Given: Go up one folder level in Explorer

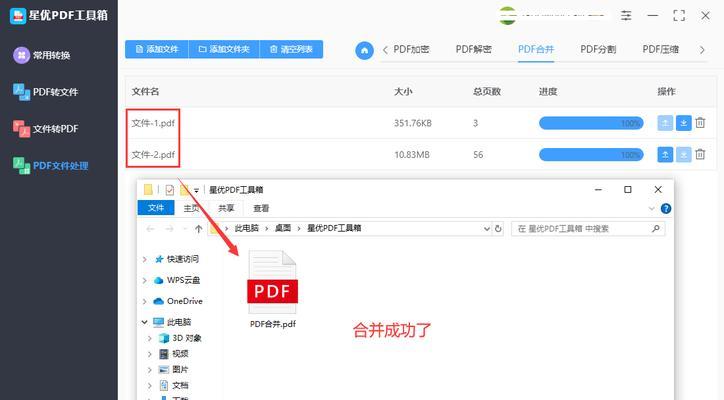Looking at the screenshot, I should [x=199, y=229].
